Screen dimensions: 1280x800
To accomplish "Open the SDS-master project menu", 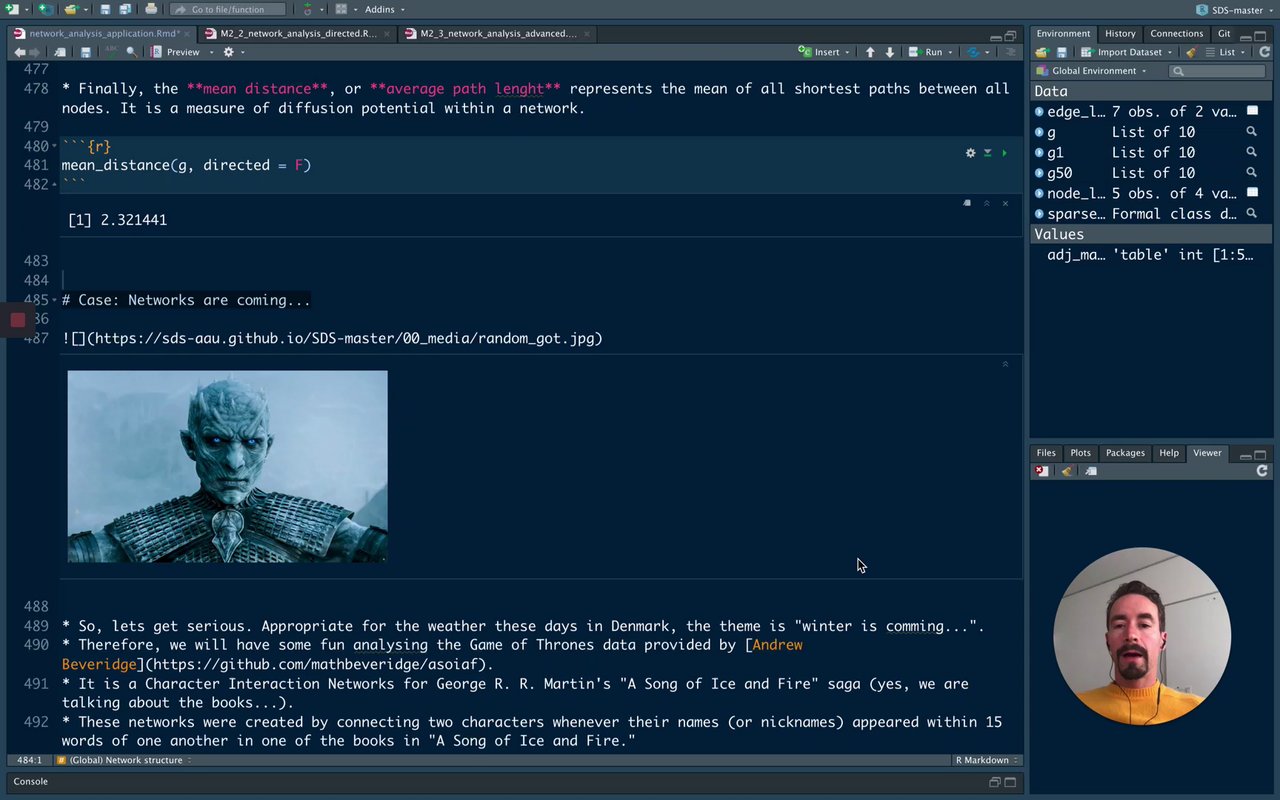I will (x=1237, y=10).
